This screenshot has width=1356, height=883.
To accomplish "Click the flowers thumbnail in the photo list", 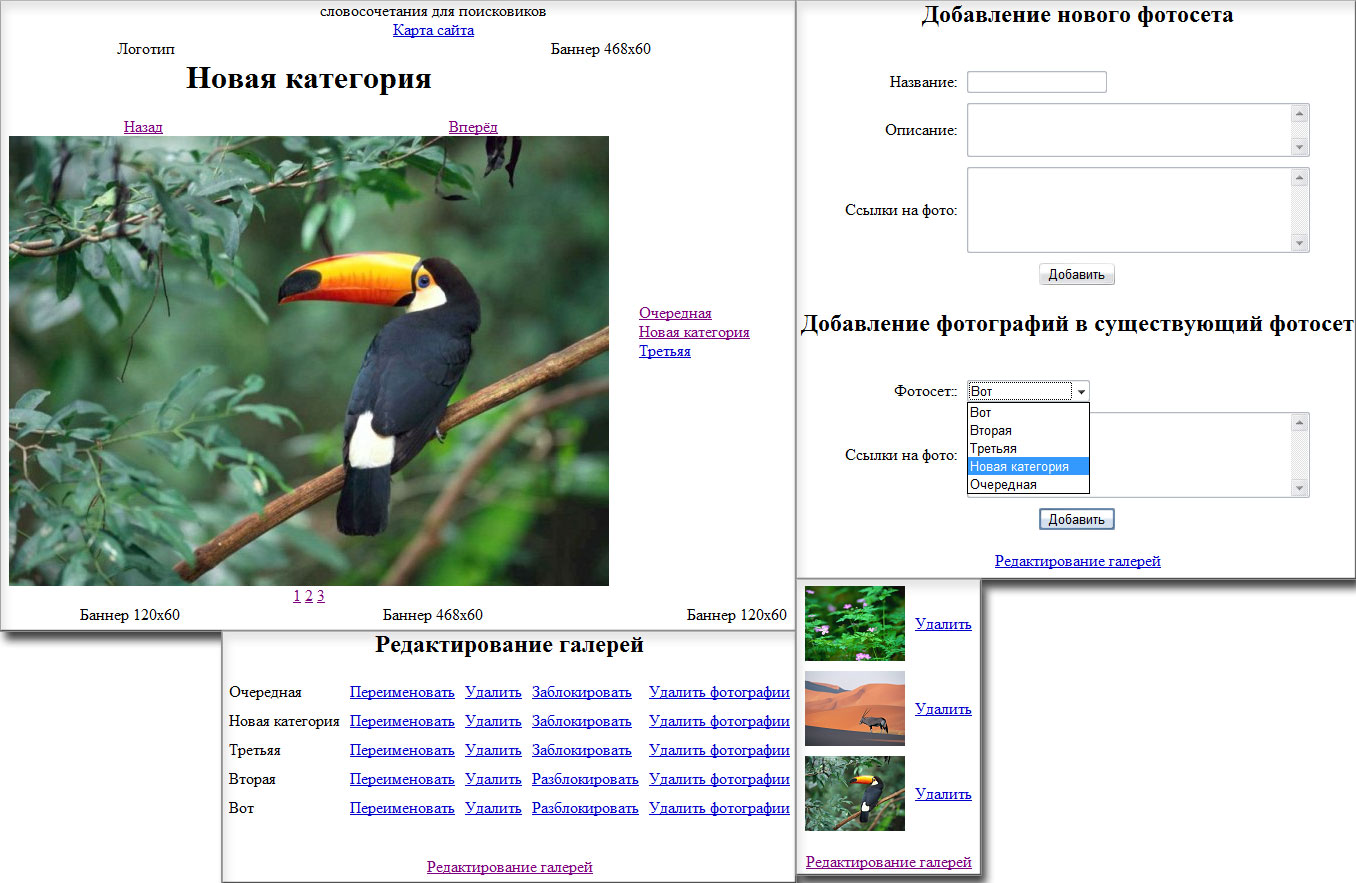I will pyautogui.click(x=854, y=623).
